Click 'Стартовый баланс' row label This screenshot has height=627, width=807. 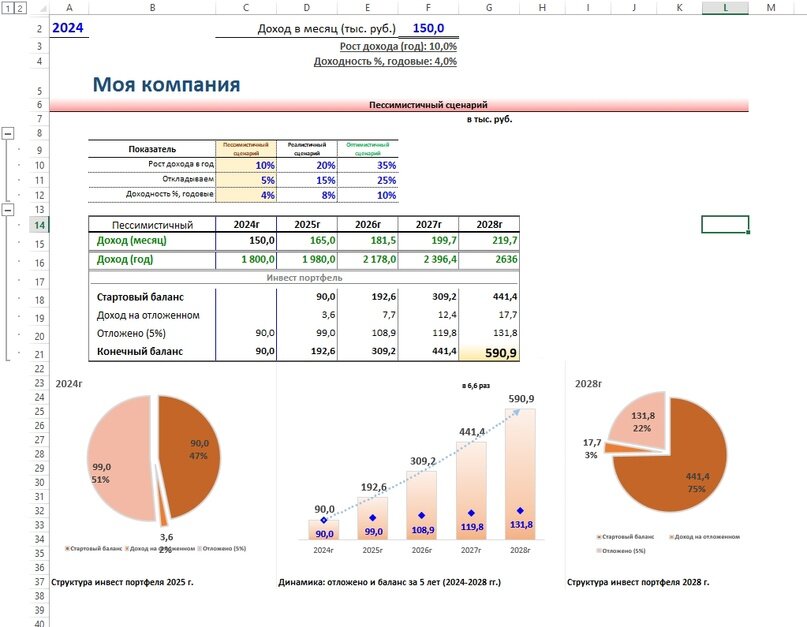point(140,297)
